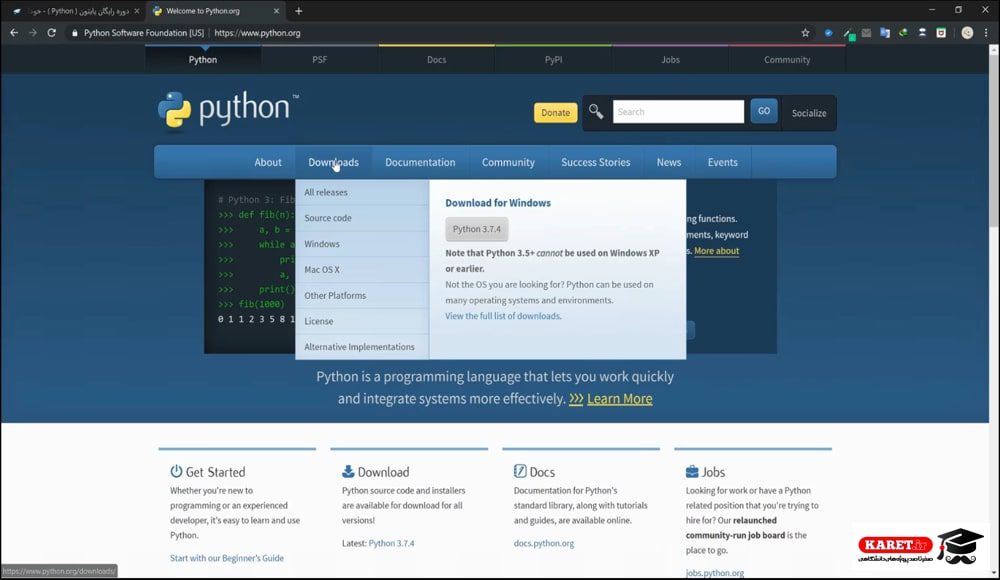Click the address bar URL
The width and height of the screenshot is (1000, 580).
click(x=257, y=33)
